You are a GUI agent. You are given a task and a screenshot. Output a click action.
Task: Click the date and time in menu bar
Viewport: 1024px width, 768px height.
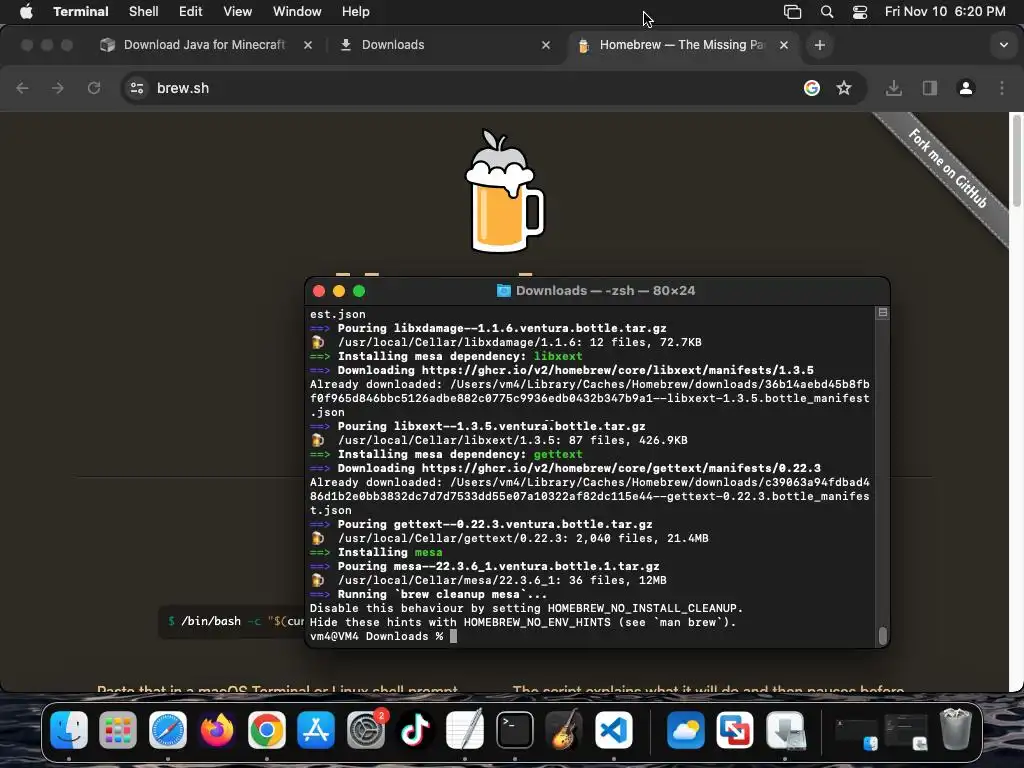(x=945, y=11)
